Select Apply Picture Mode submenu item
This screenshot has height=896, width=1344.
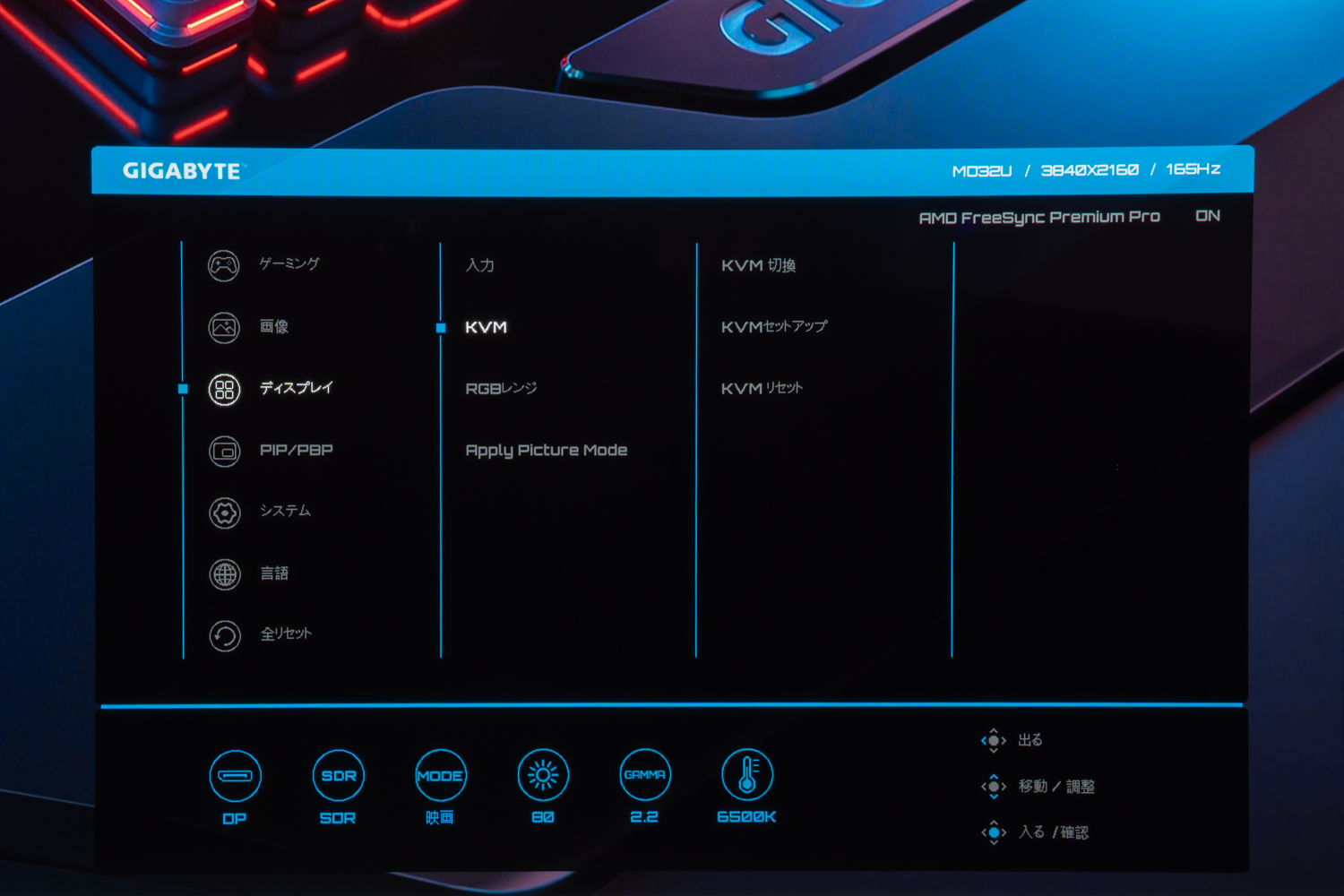point(547,451)
